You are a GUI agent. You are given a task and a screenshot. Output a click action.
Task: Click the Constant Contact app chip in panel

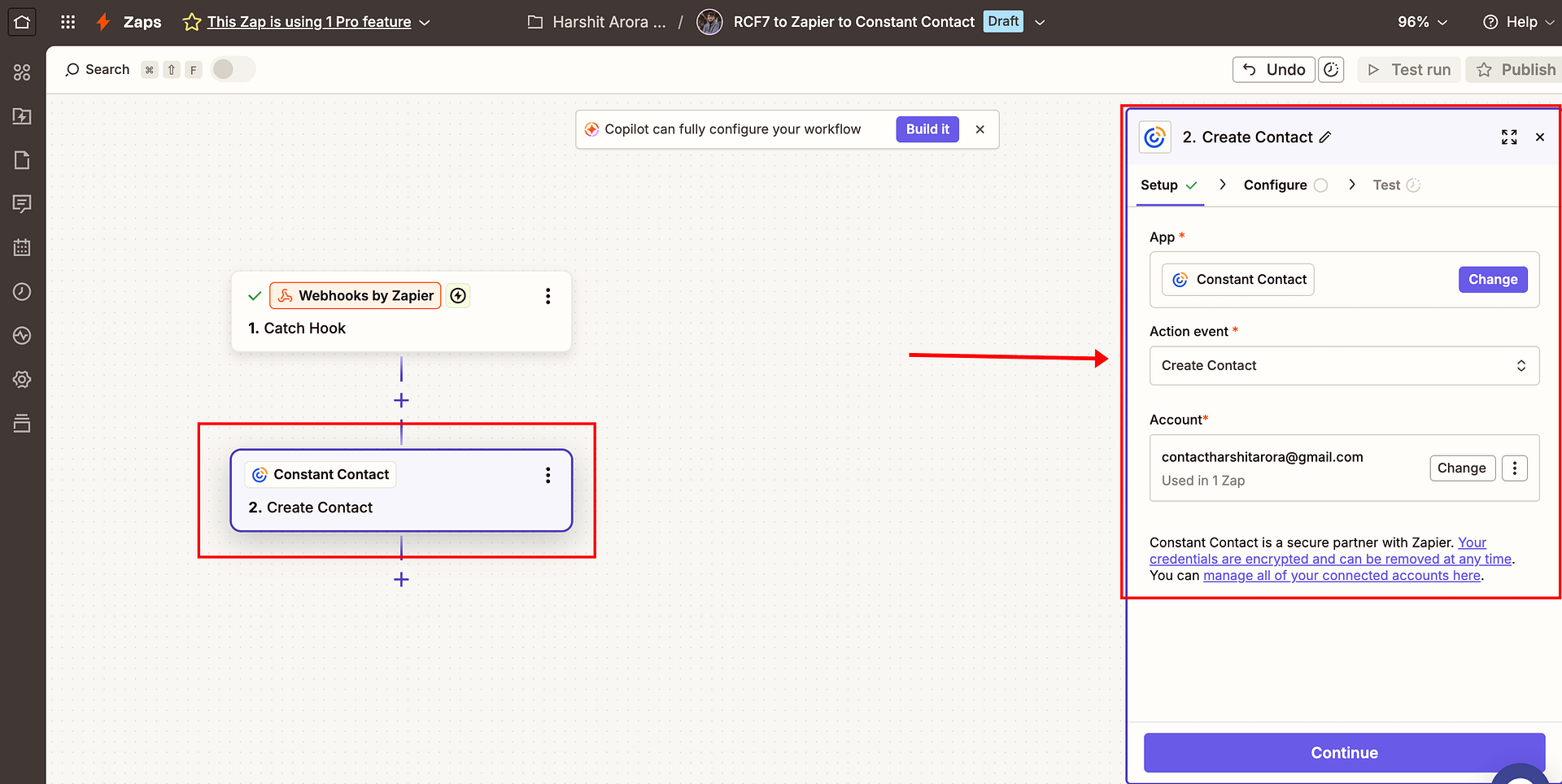pyautogui.click(x=1238, y=280)
